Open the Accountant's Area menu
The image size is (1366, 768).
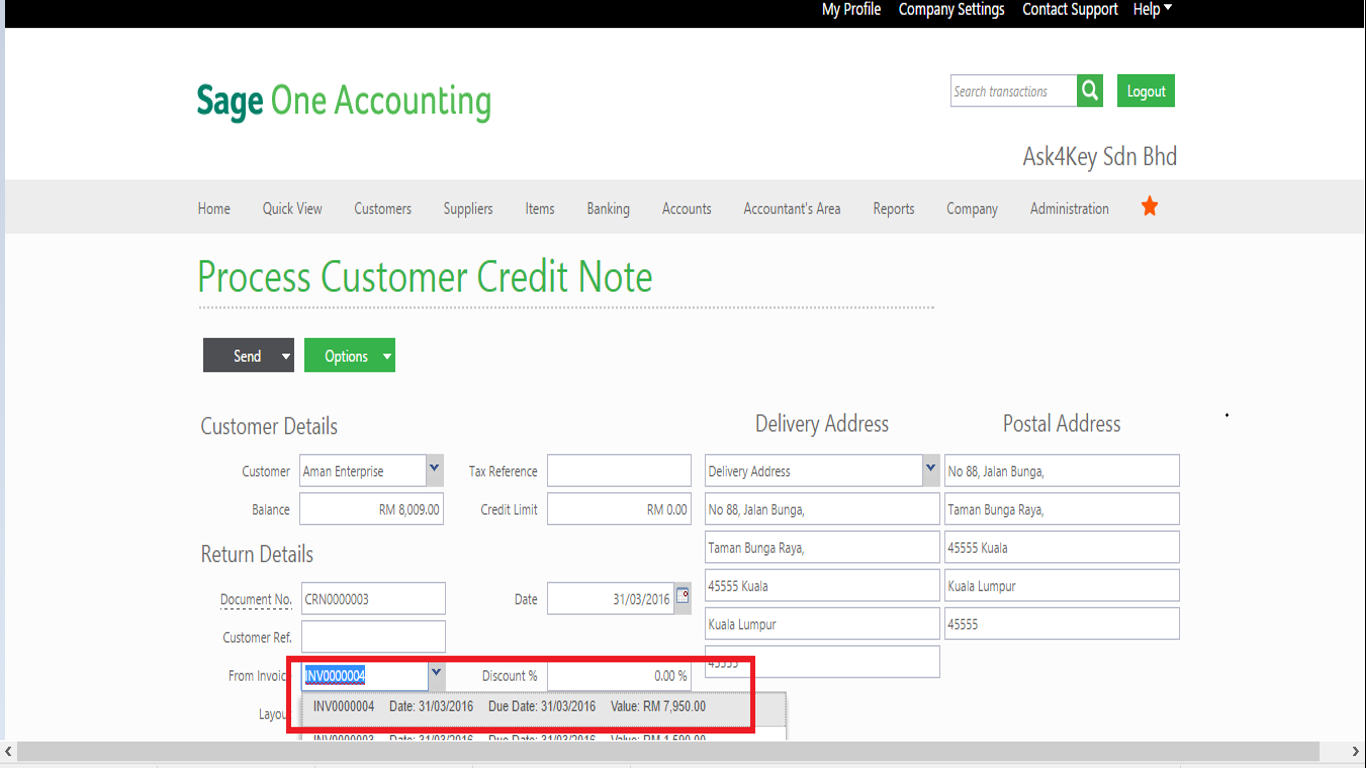coord(792,208)
